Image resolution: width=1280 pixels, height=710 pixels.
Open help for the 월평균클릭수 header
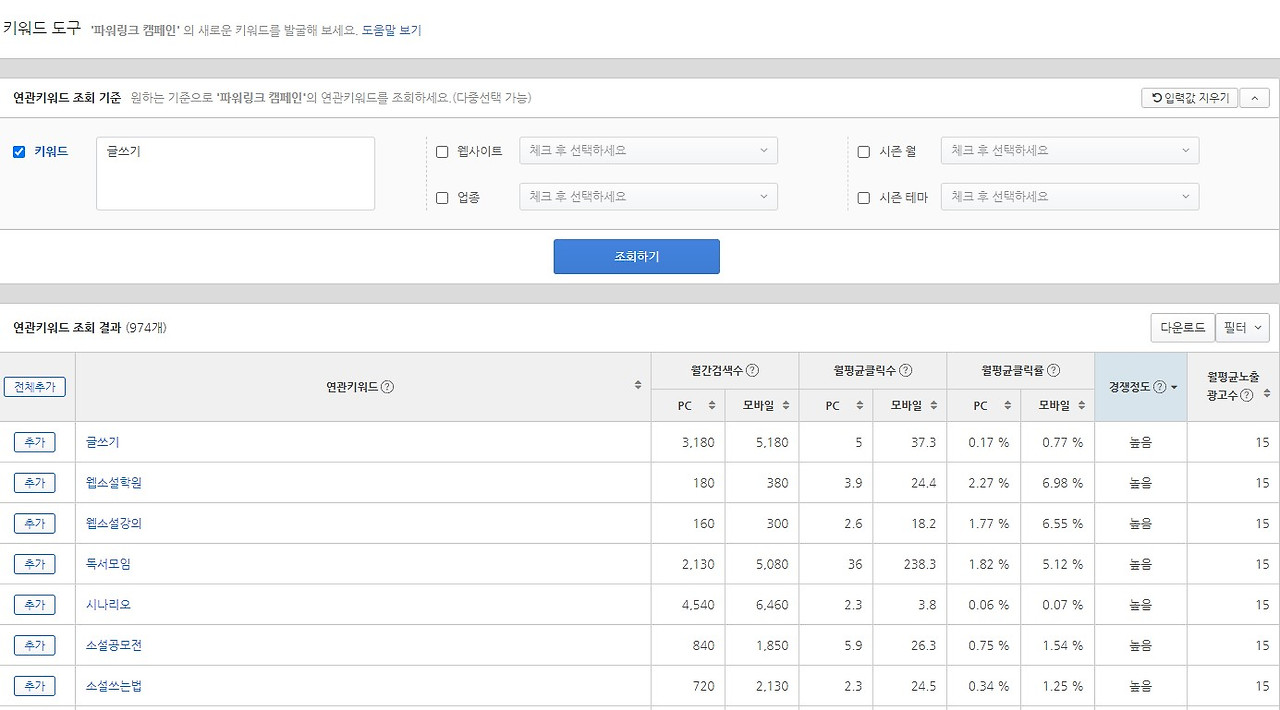905,370
